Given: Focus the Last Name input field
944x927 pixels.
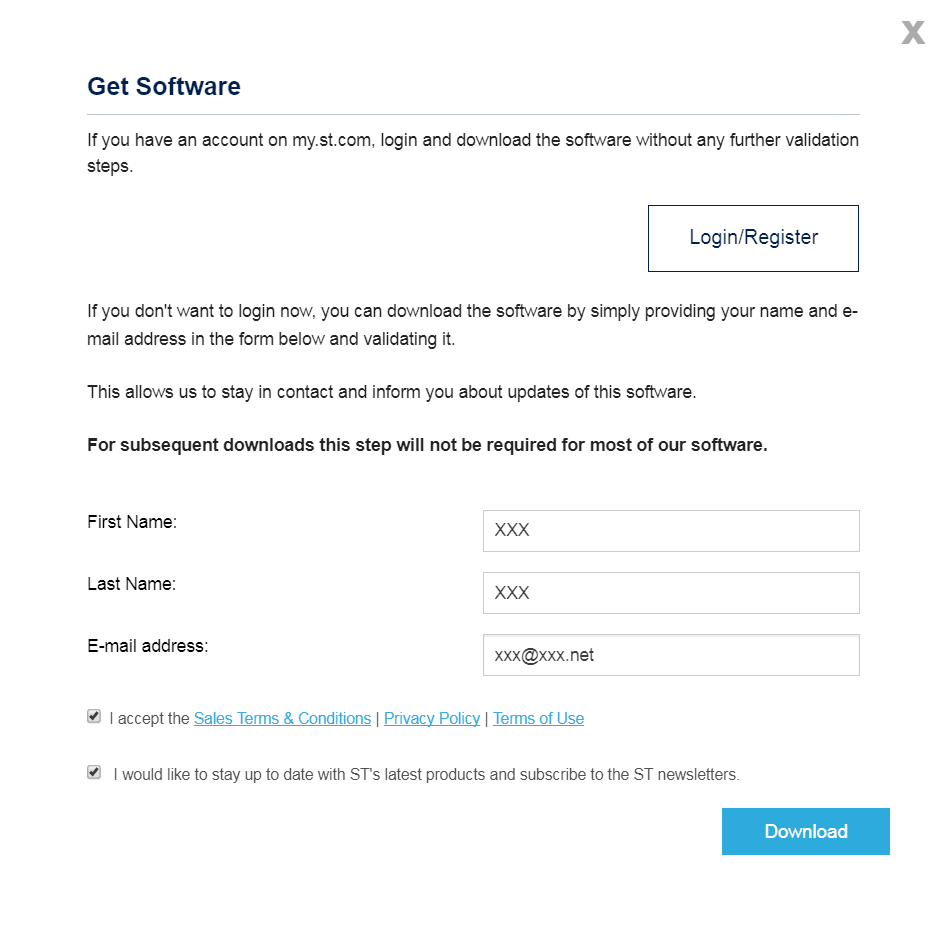Looking at the screenshot, I should pyautogui.click(x=671, y=593).
